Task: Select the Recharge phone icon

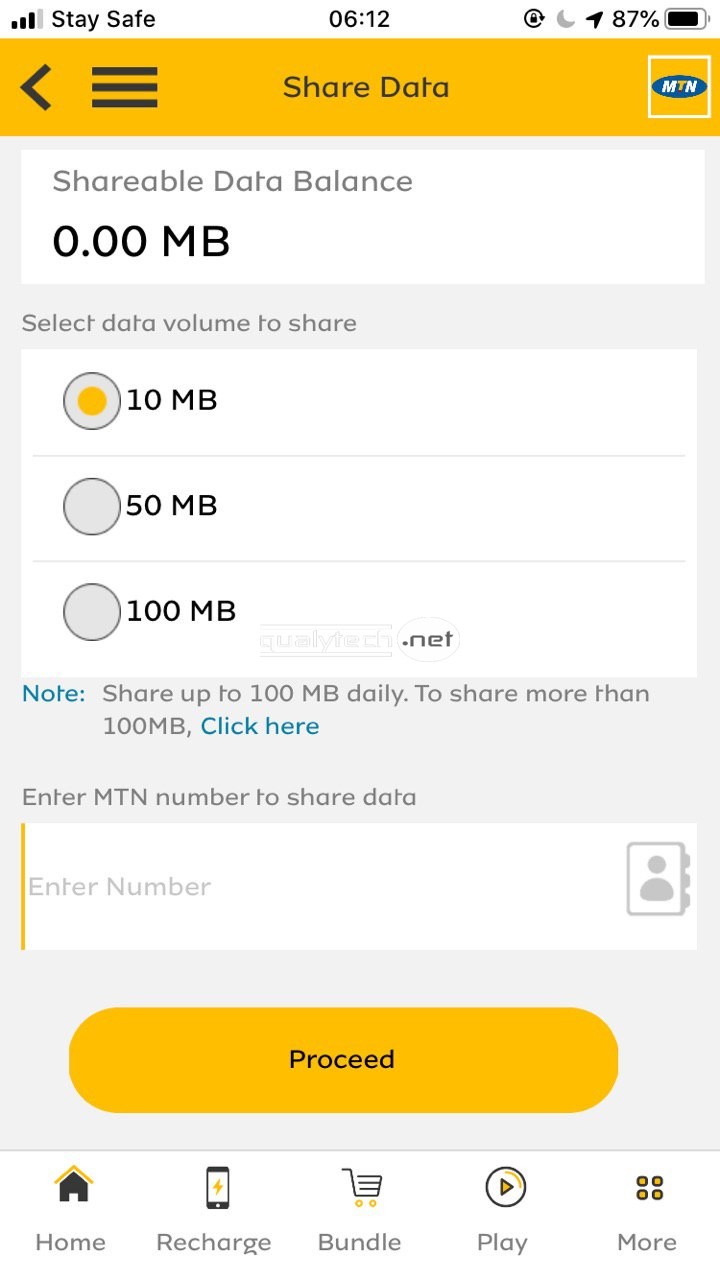Action: click(214, 1186)
